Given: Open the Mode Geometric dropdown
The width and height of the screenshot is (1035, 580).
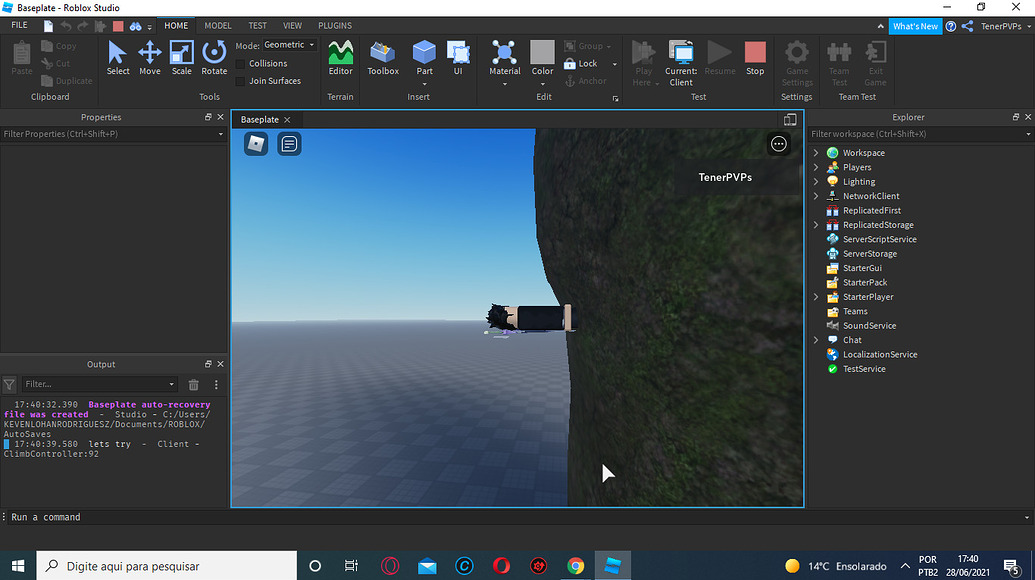Looking at the screenshot, I should pos(289,45).
